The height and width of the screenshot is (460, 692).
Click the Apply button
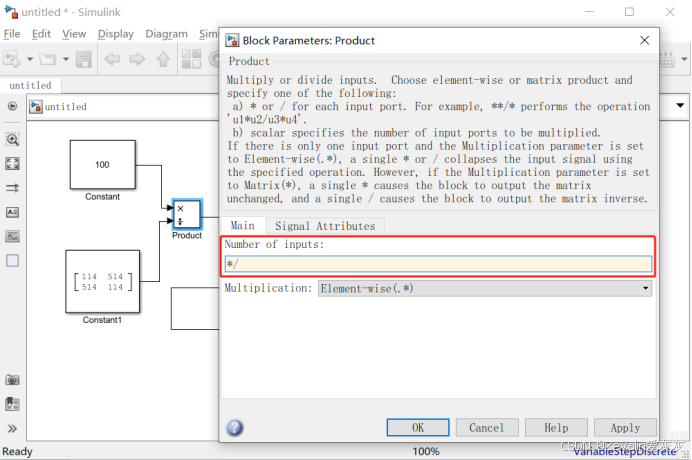tap(625, 427)
